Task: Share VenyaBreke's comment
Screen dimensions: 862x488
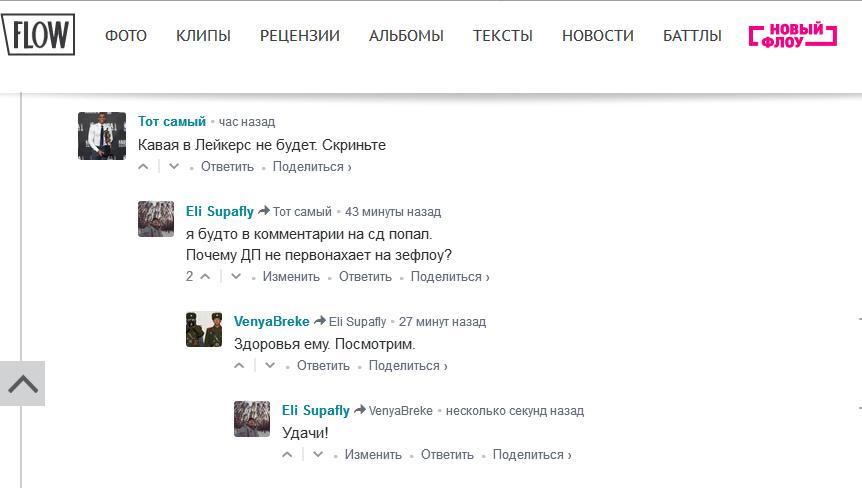Action: pyautogui.click(x=408, y=365)
